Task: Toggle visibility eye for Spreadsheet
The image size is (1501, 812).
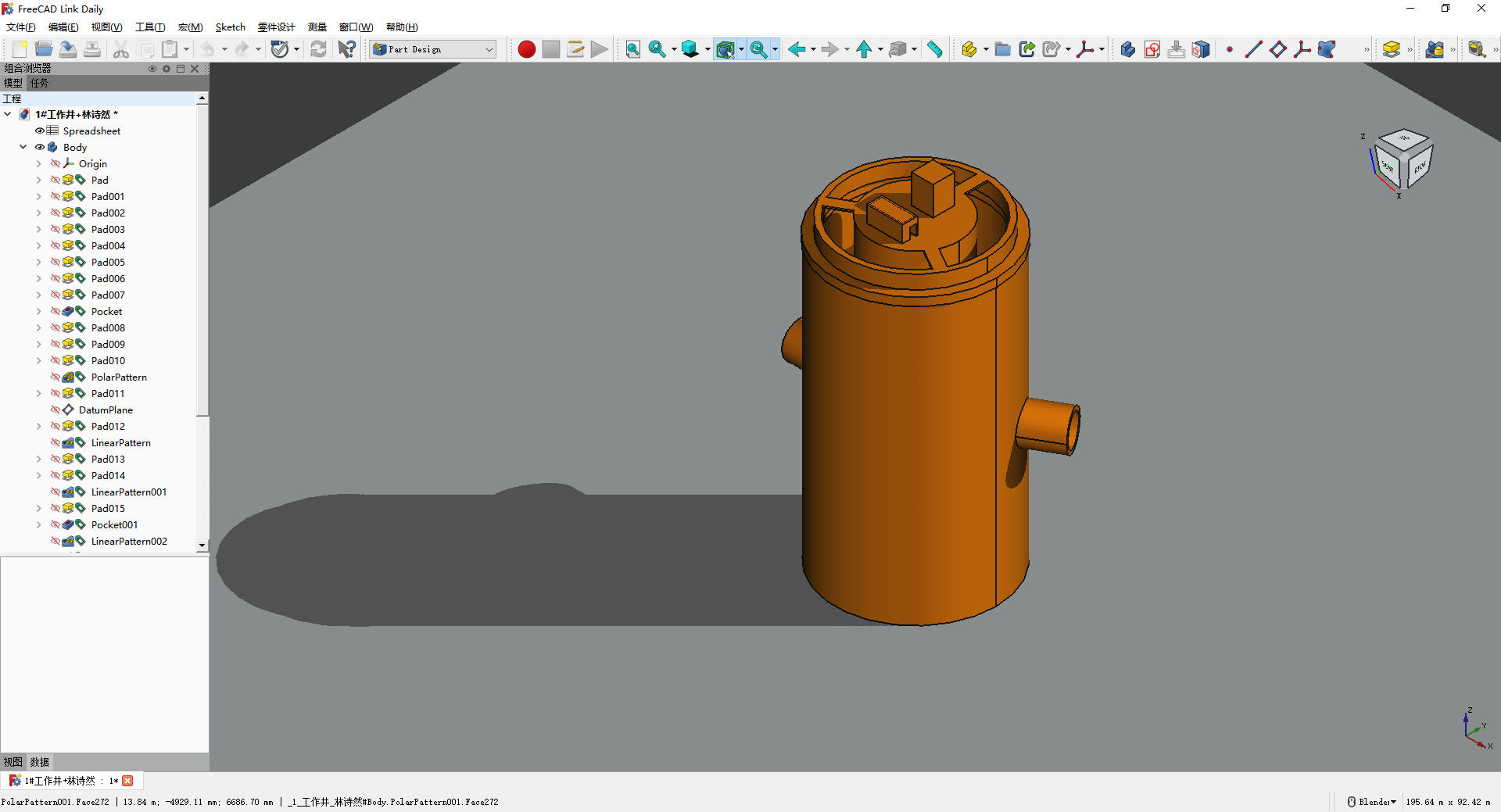Action: 40,131
